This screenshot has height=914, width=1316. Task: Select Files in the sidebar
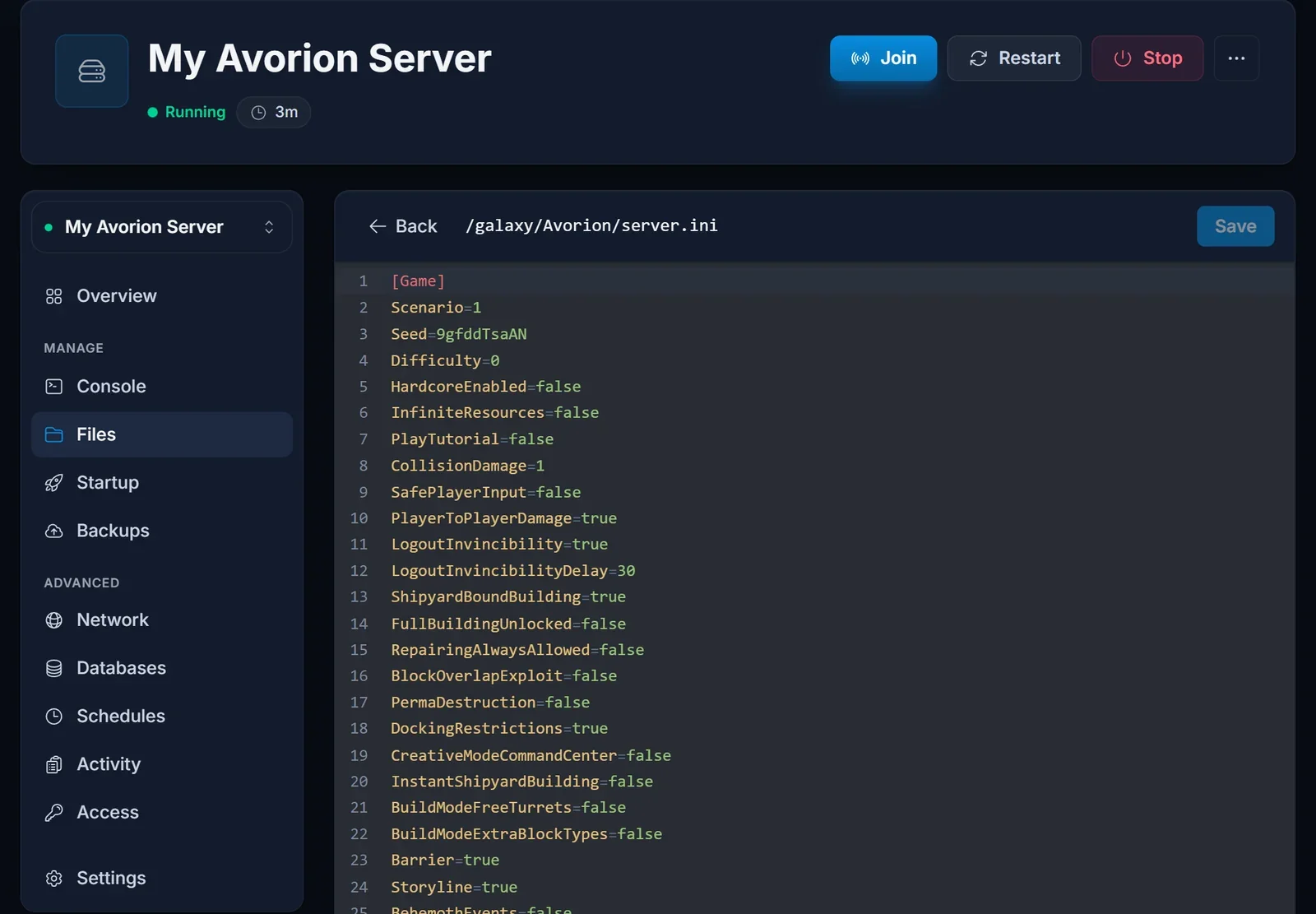162,434
